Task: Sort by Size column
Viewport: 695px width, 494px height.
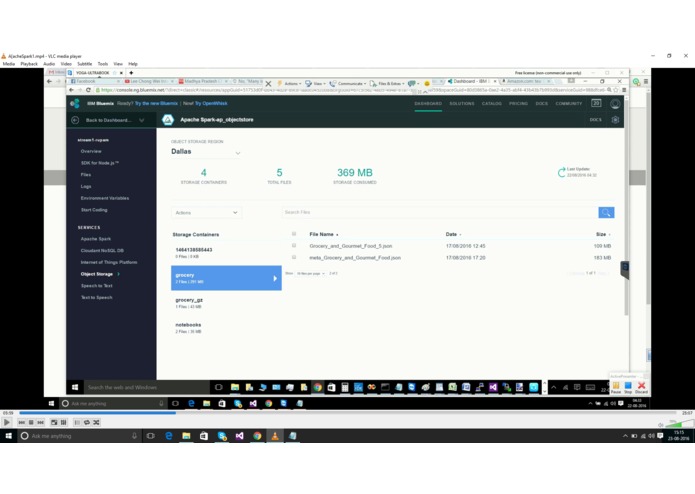Action: [x=603, y=234]
